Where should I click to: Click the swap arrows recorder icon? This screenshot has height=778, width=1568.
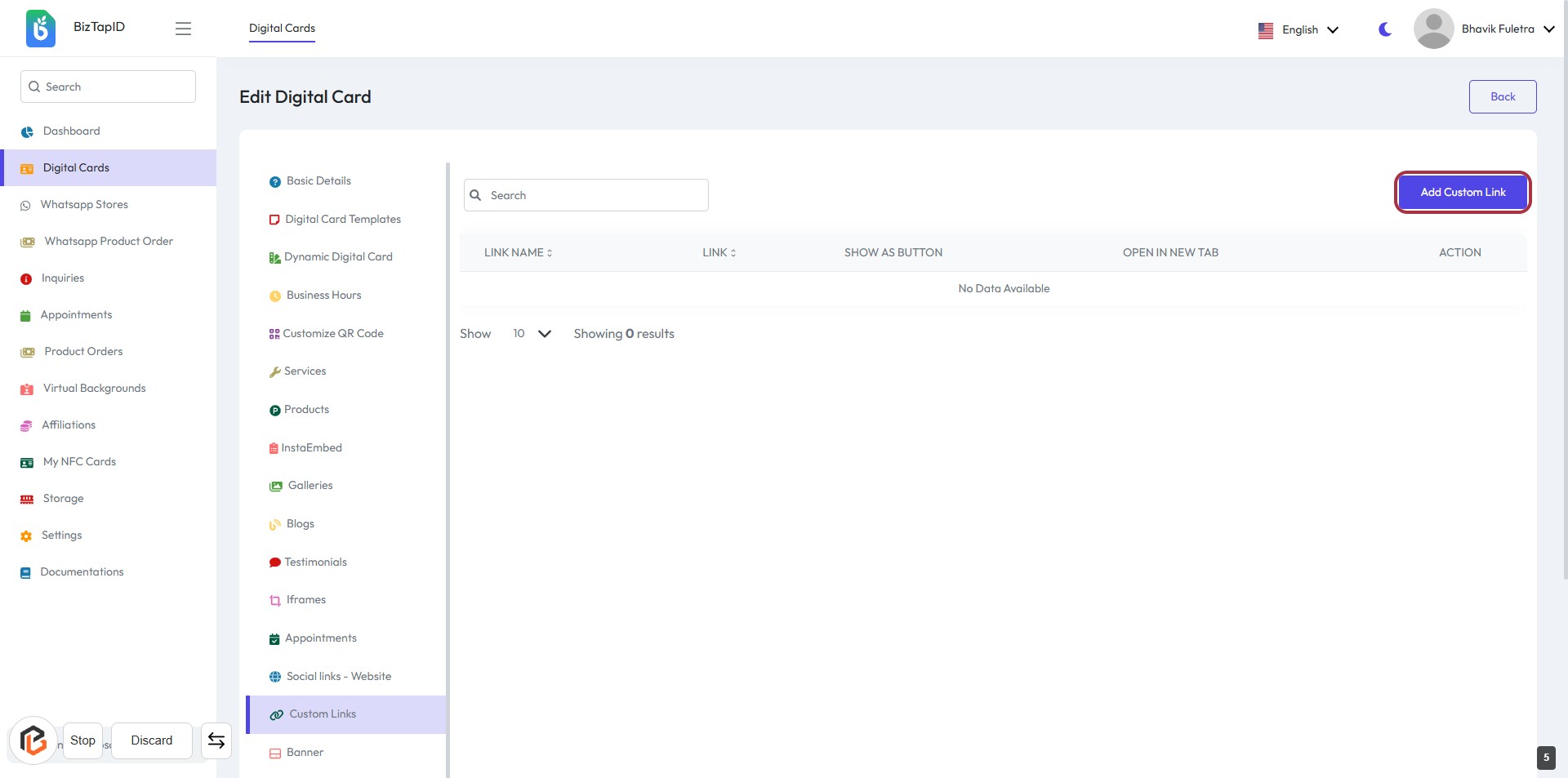[x=216, y=740]
